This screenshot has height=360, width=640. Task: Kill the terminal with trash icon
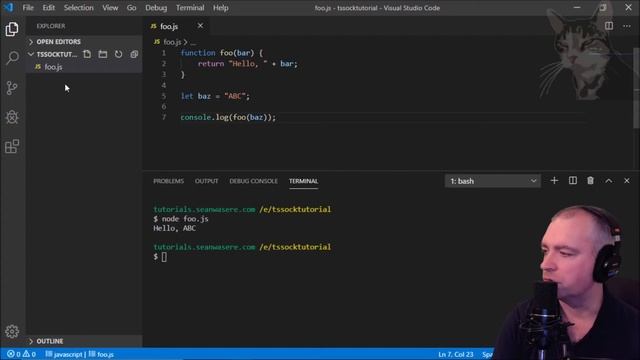tap(590, 180)
